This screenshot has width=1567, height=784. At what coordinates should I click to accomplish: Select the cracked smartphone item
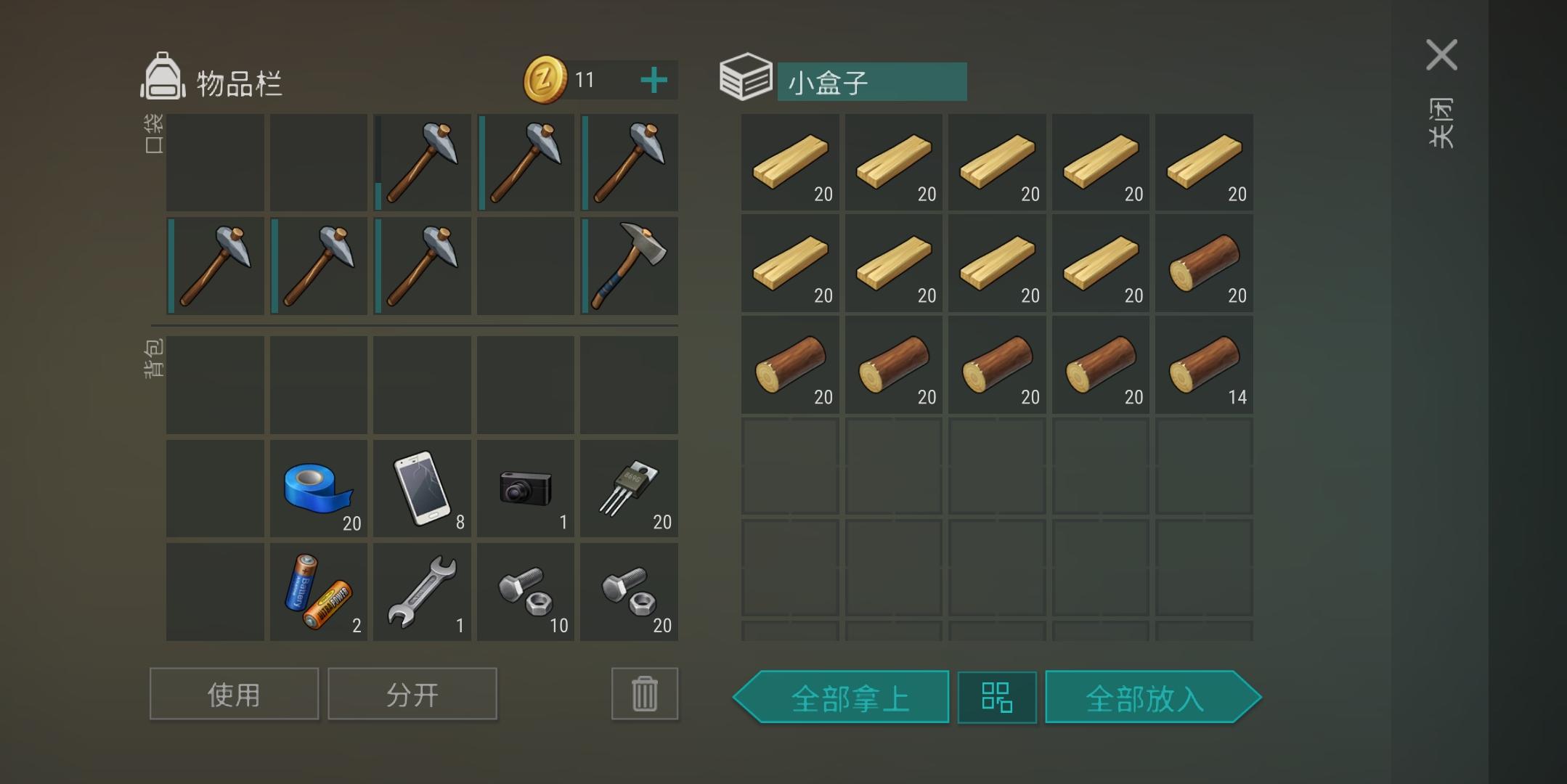click(x=422, y=489)
